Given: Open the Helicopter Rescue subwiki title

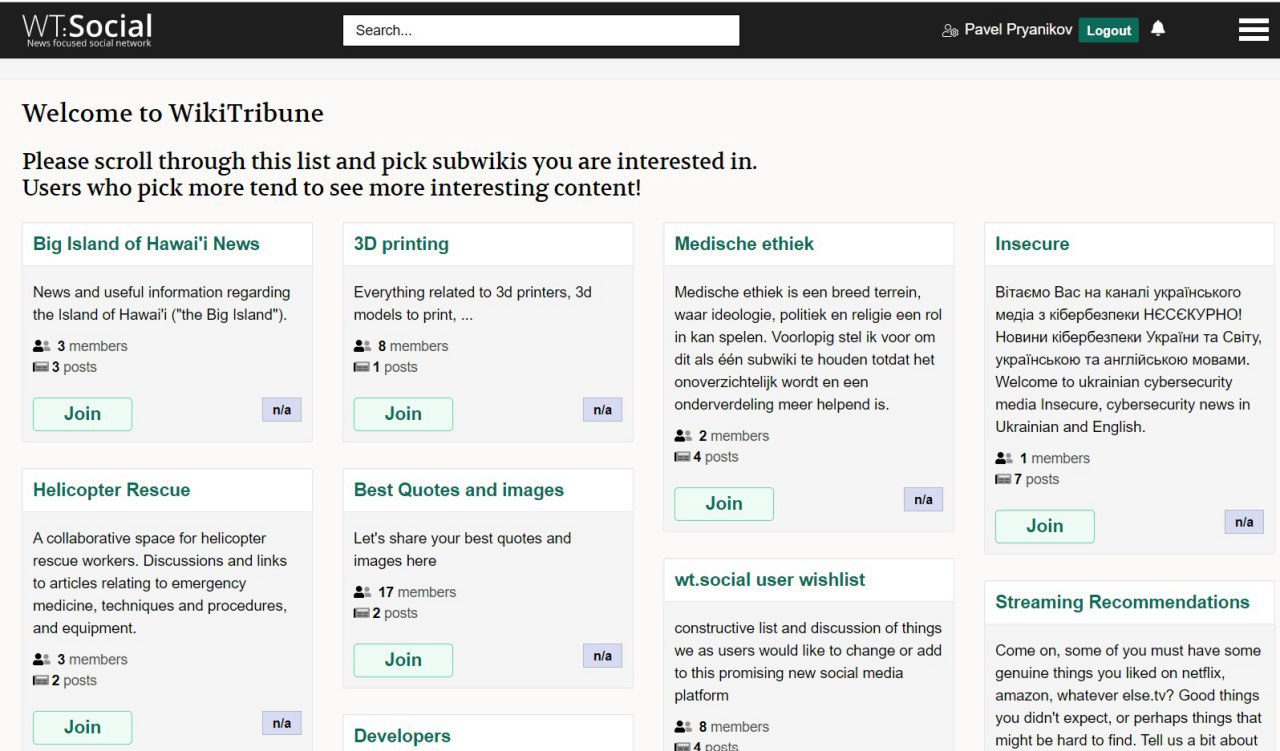Looking at the screenshot, I should coord(111,490).
